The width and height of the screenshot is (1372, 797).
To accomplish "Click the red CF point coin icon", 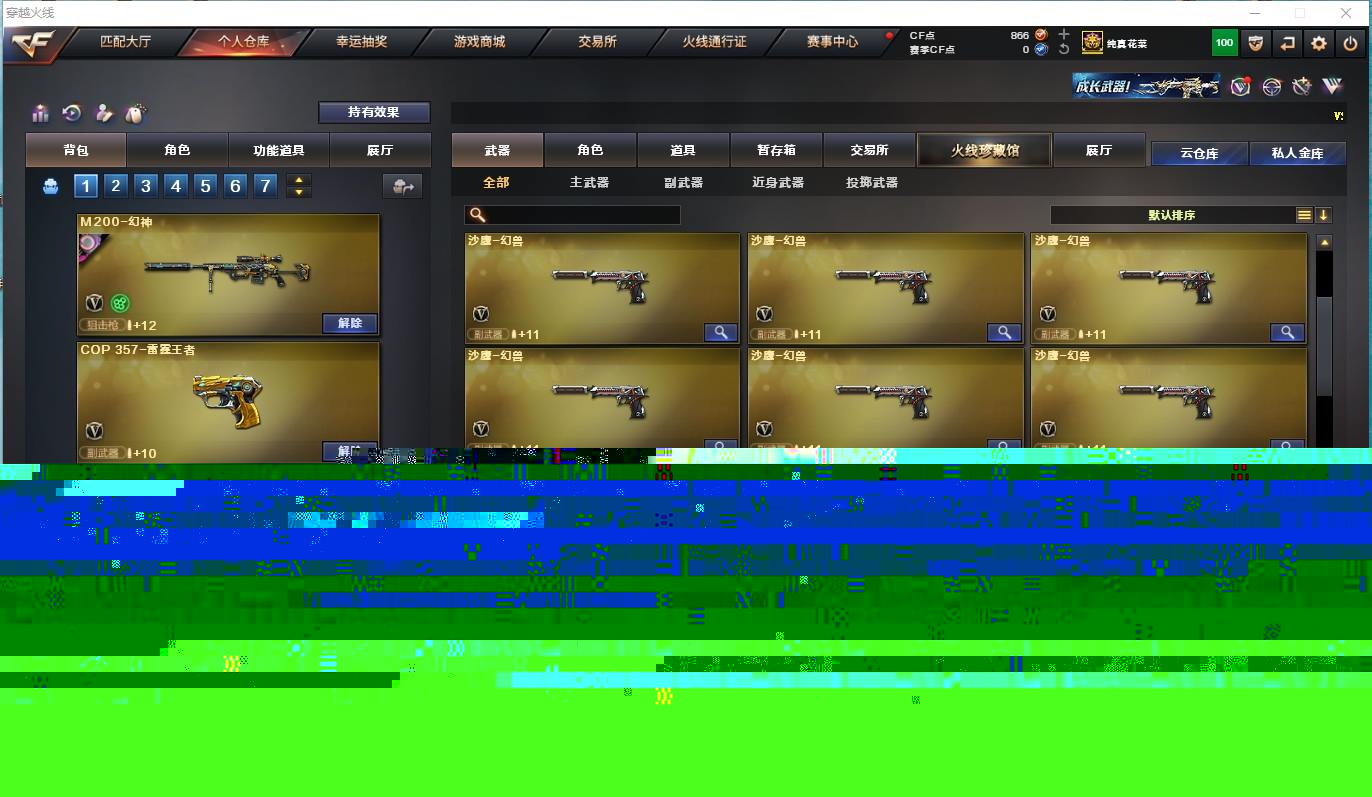I will coord(1041,35).
